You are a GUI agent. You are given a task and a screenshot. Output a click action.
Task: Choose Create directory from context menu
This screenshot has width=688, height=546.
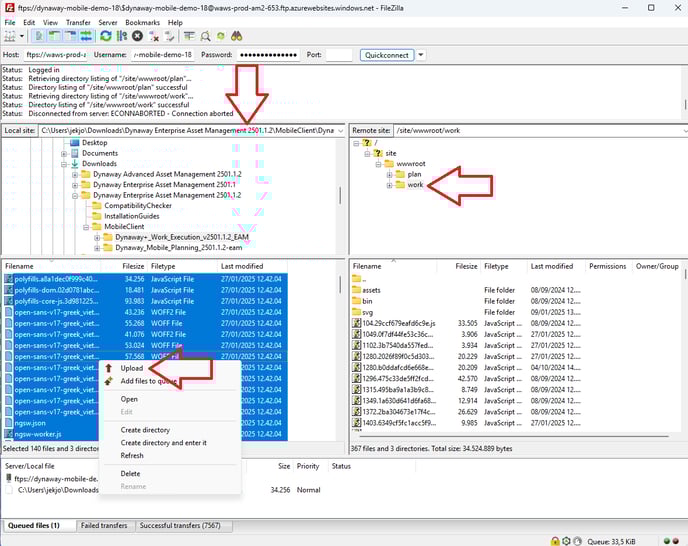coord(145,430)
